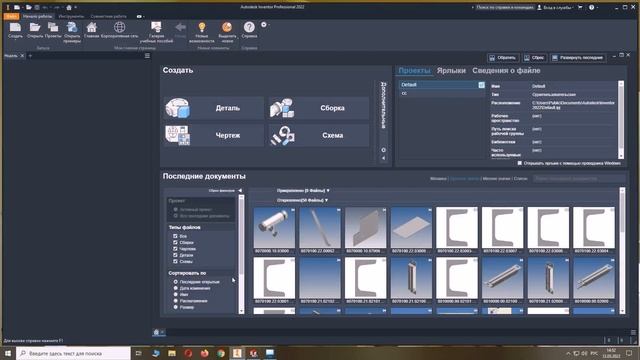Switch to the Ярлыки tab
640x360 pixels.
(451, 71)
